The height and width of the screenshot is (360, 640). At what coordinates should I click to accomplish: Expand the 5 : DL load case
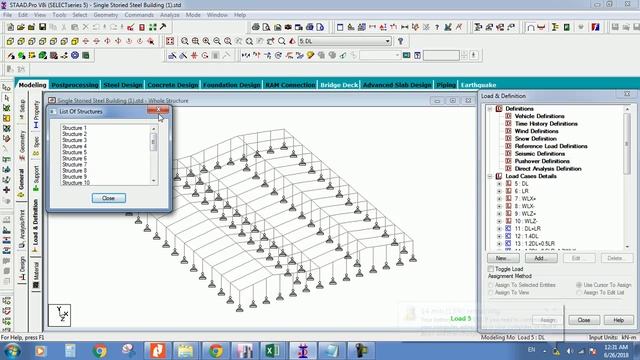pos(499,184)
